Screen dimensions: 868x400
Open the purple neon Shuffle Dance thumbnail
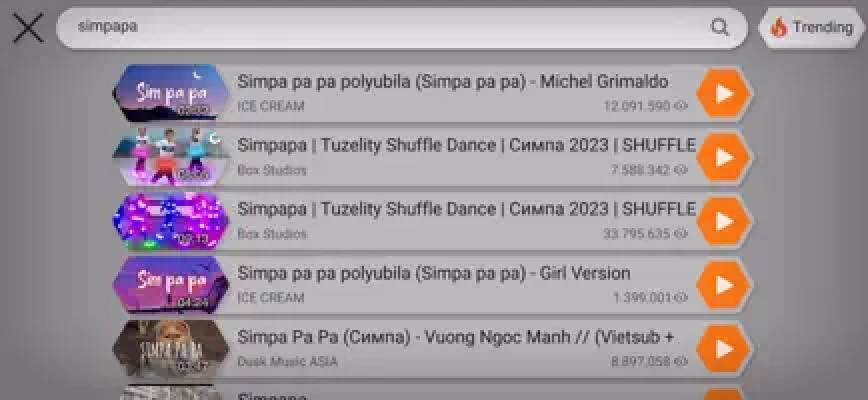tap(172, 221)
